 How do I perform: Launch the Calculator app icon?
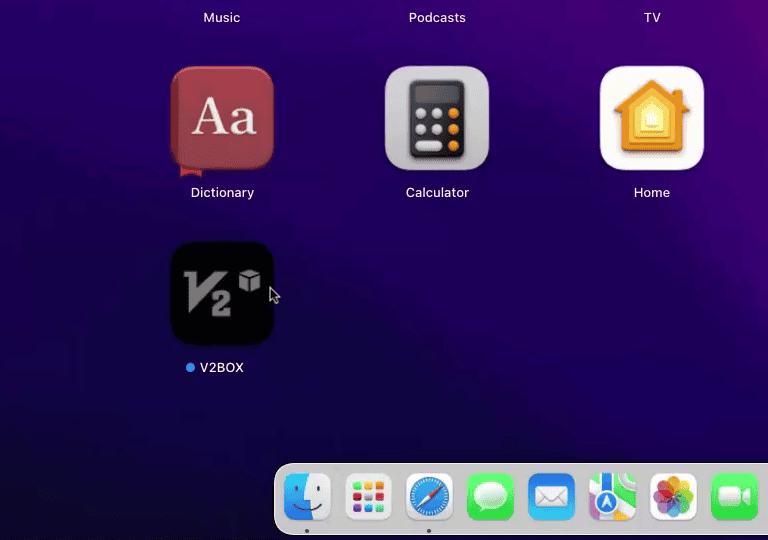coord(437,118)
